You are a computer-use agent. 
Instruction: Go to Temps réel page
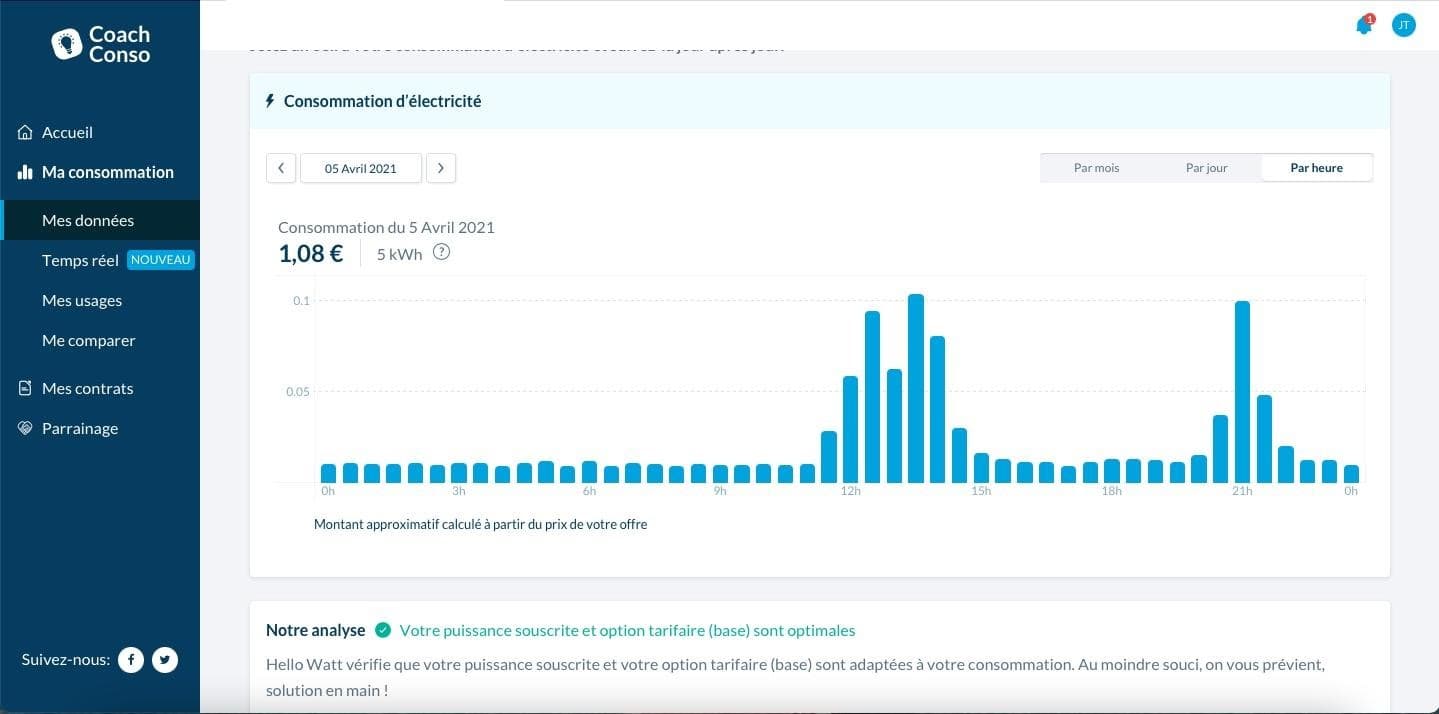click(x=80, y=260)
